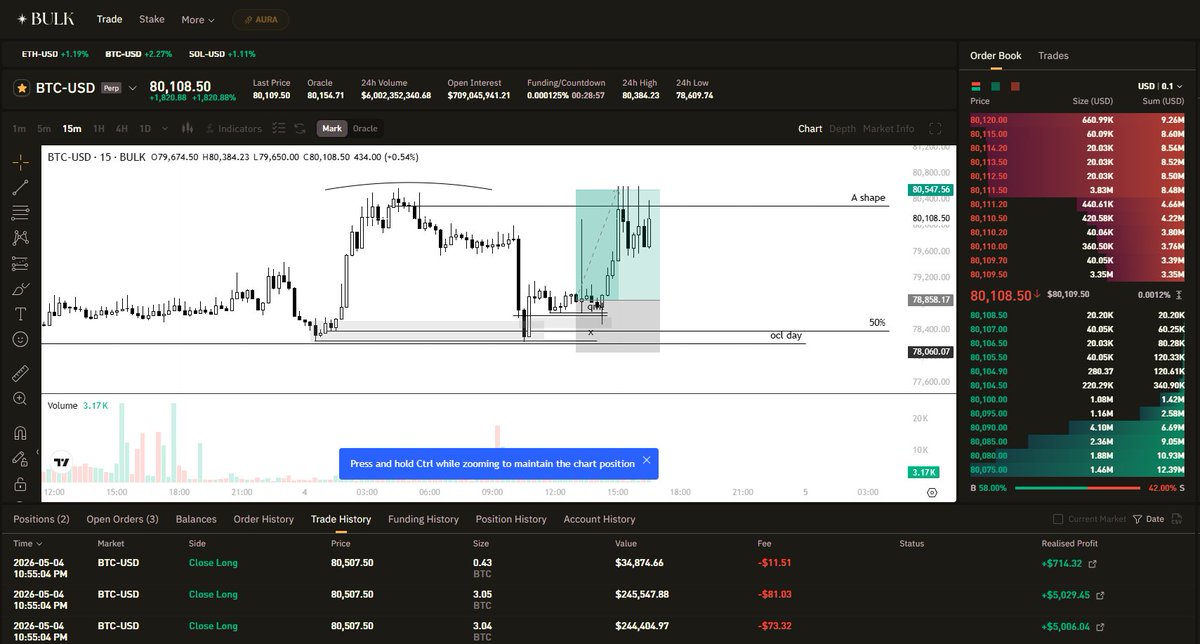The height and width of the screenshot is (644, 1200).
Task: Show only asks red order book view
Action: [x=1015, y=86]
